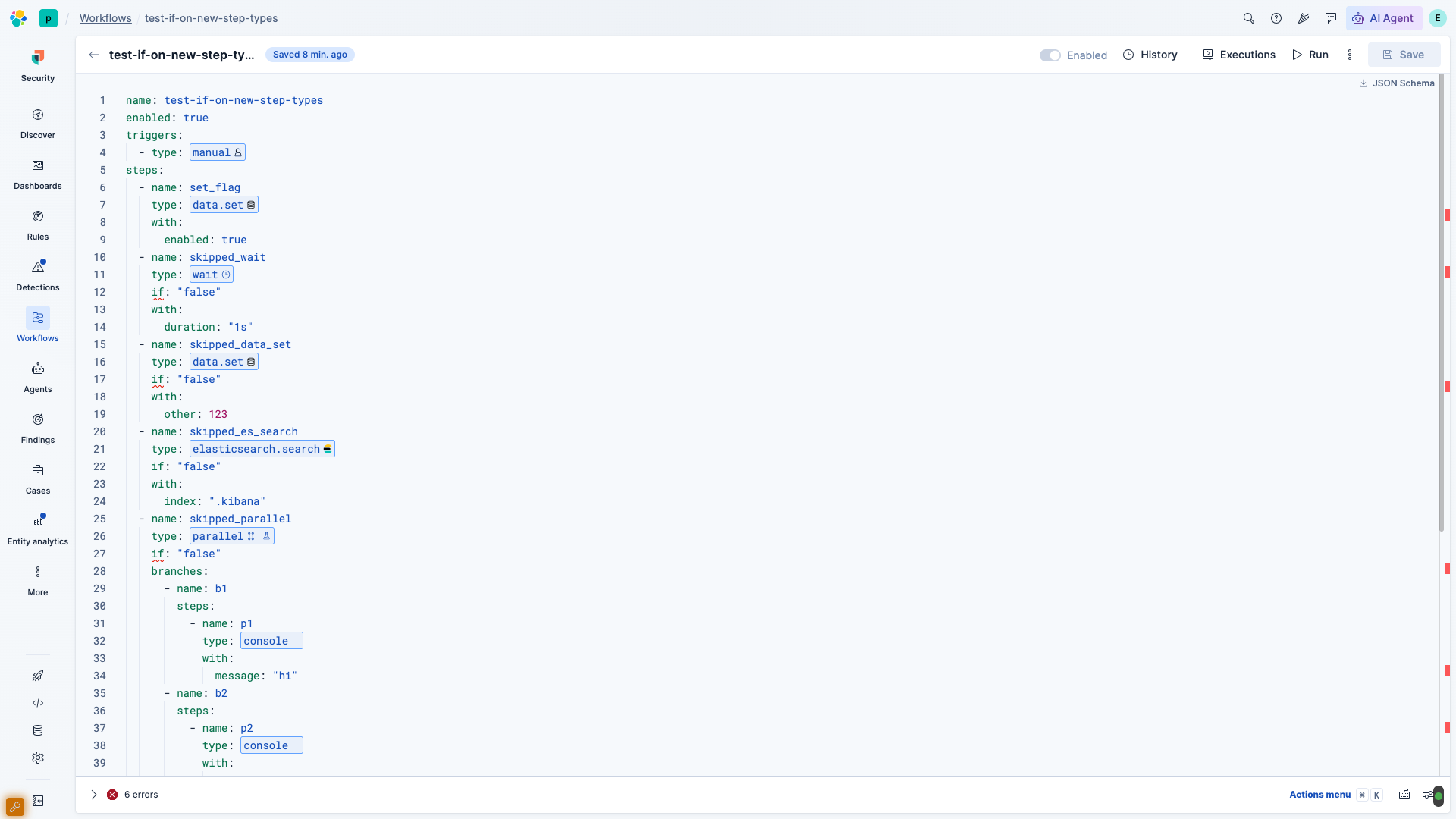Click breadcrumb 'test-if-on-new-step-types'
The image size is (1456, 819).
211,18
